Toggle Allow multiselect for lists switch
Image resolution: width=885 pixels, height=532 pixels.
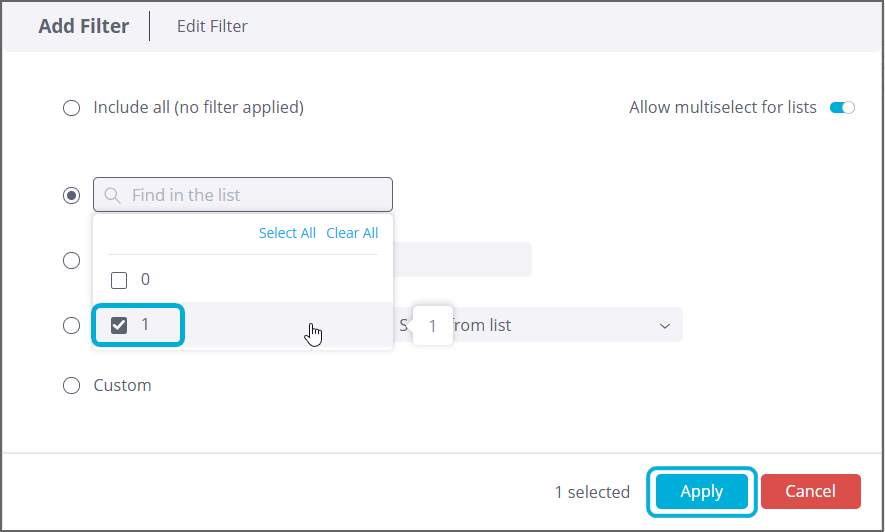click(842, 108)
